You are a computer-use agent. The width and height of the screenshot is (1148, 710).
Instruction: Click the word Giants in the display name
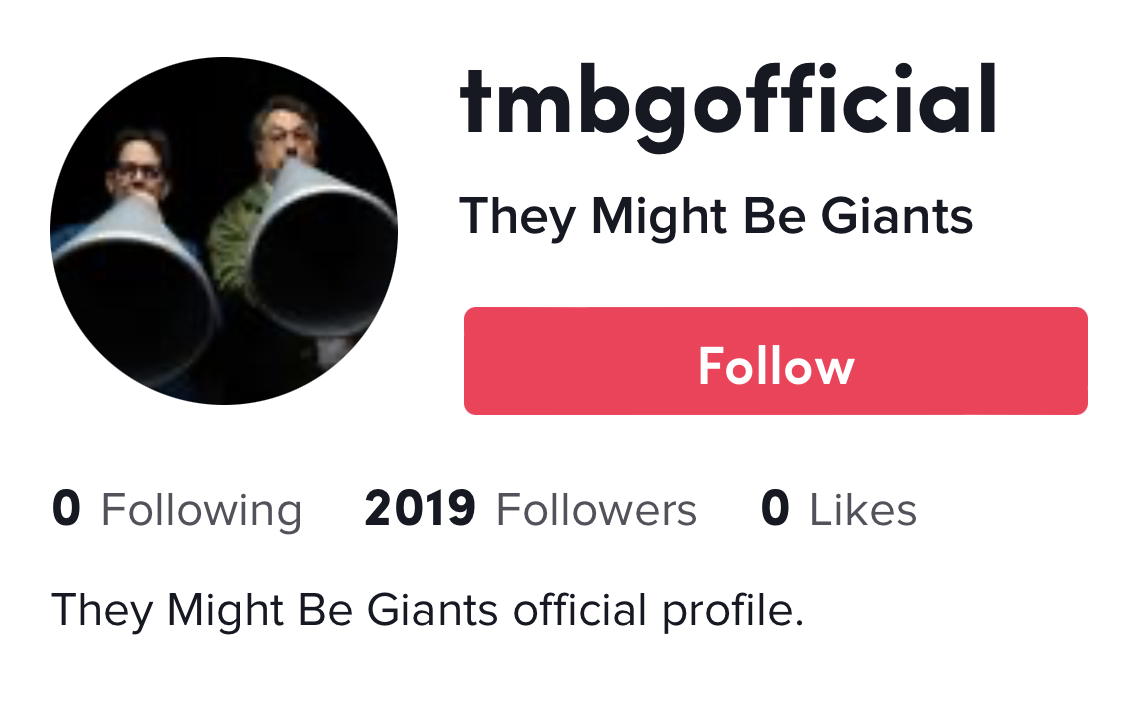tap(897, 216)
